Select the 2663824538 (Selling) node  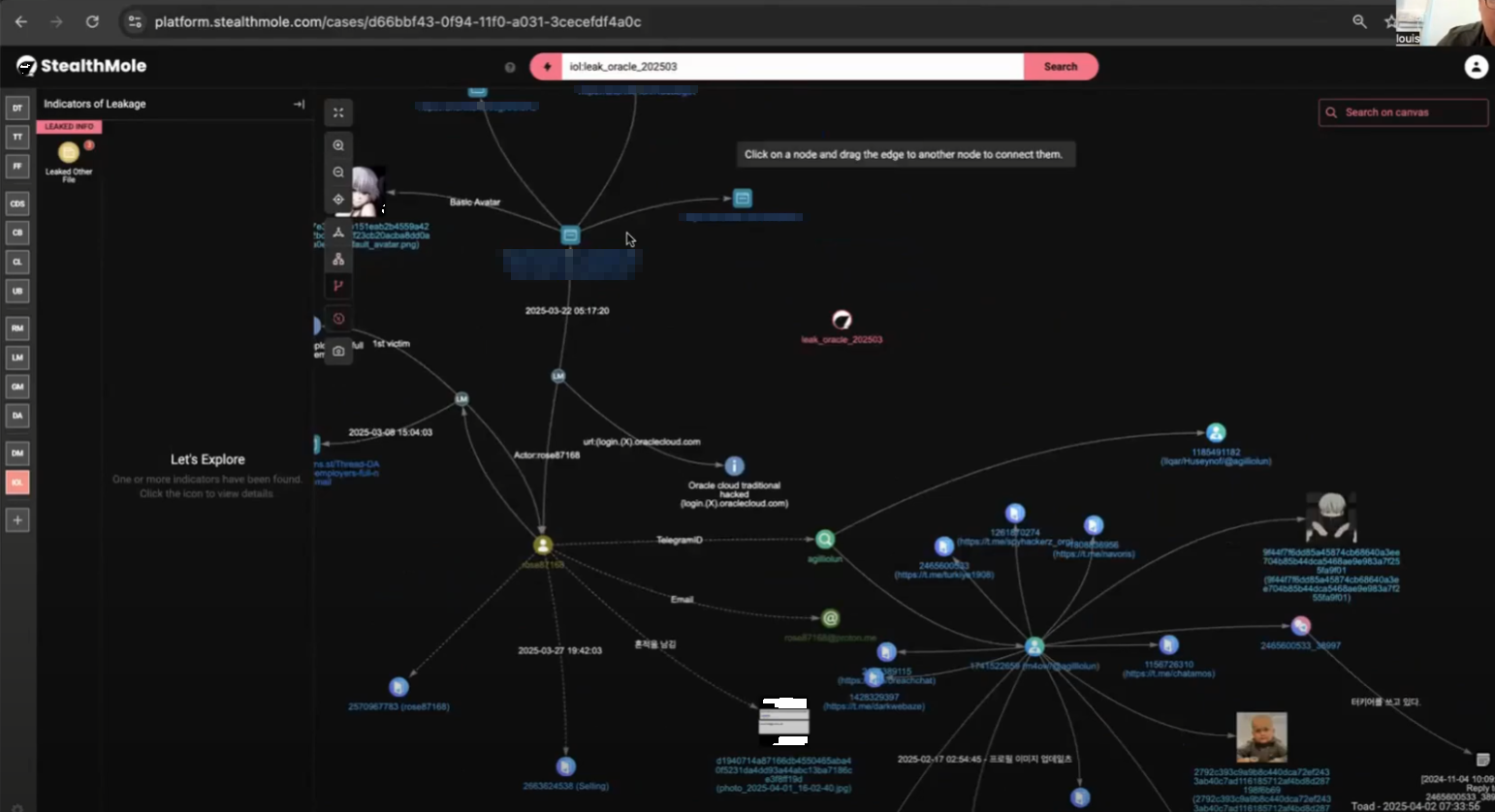click(x=566, y=766)
